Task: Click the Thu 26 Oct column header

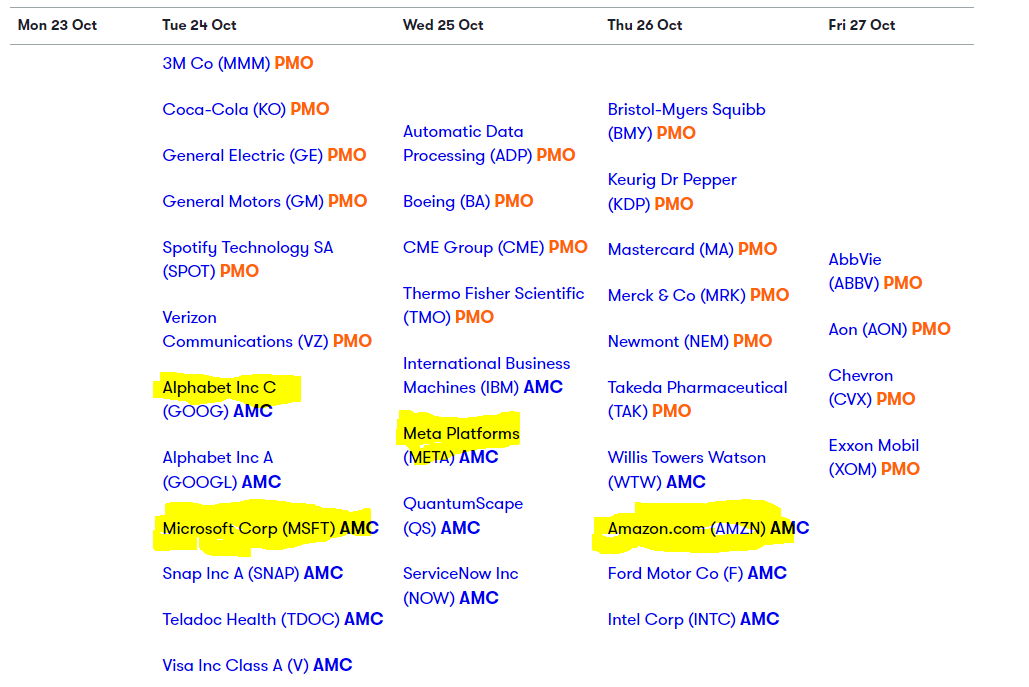Action: [x=645, y=25]
